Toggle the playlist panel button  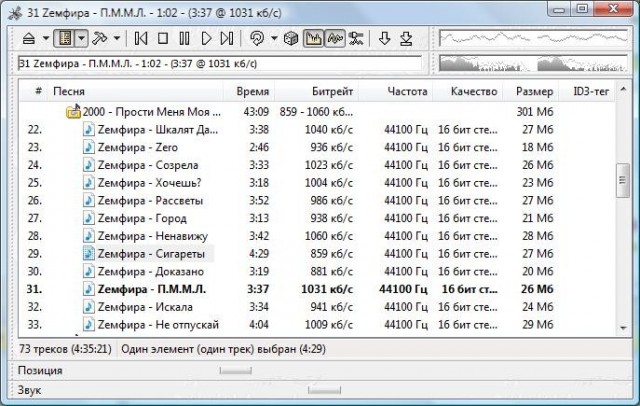(x=65, y=39)
